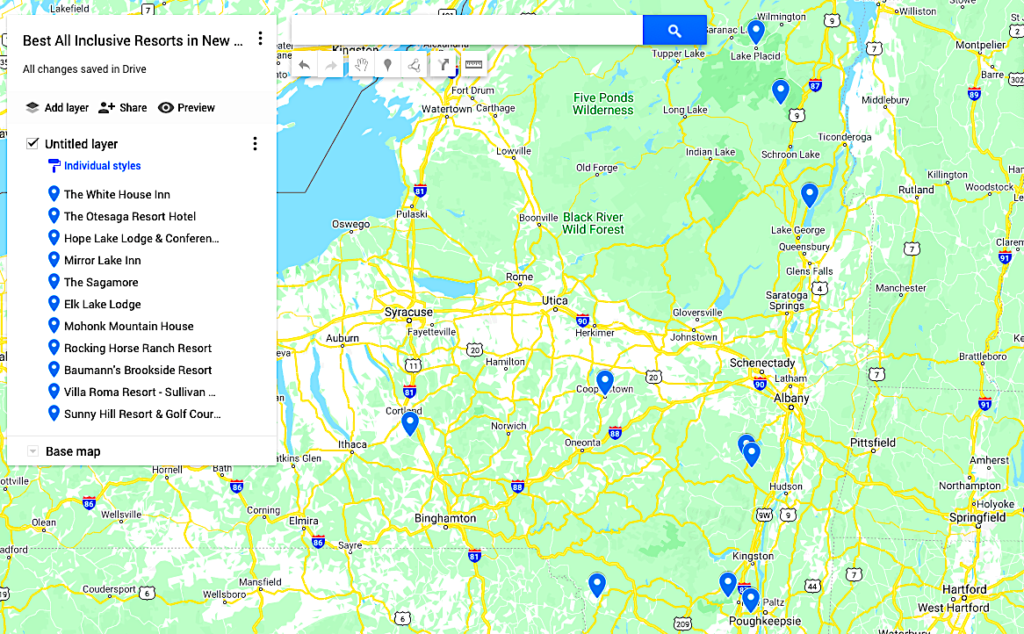Select 'The White House Inn' in the layer list
Image resolution: width=1024 pixels, height=634 pixels.
pyautogui.click(x=117, y=195)
